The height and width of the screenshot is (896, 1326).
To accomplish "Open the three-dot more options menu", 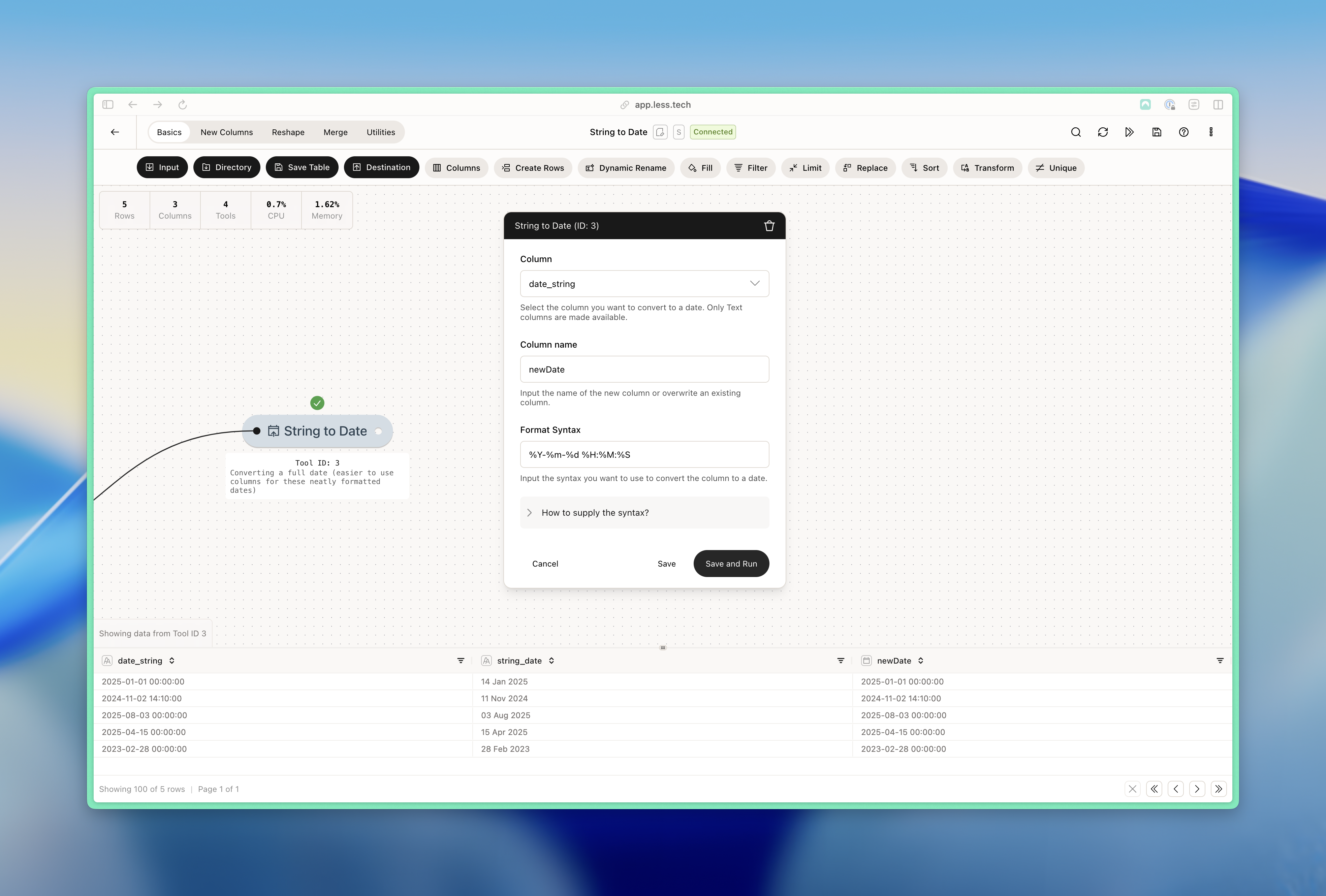I will point(1211,132).
